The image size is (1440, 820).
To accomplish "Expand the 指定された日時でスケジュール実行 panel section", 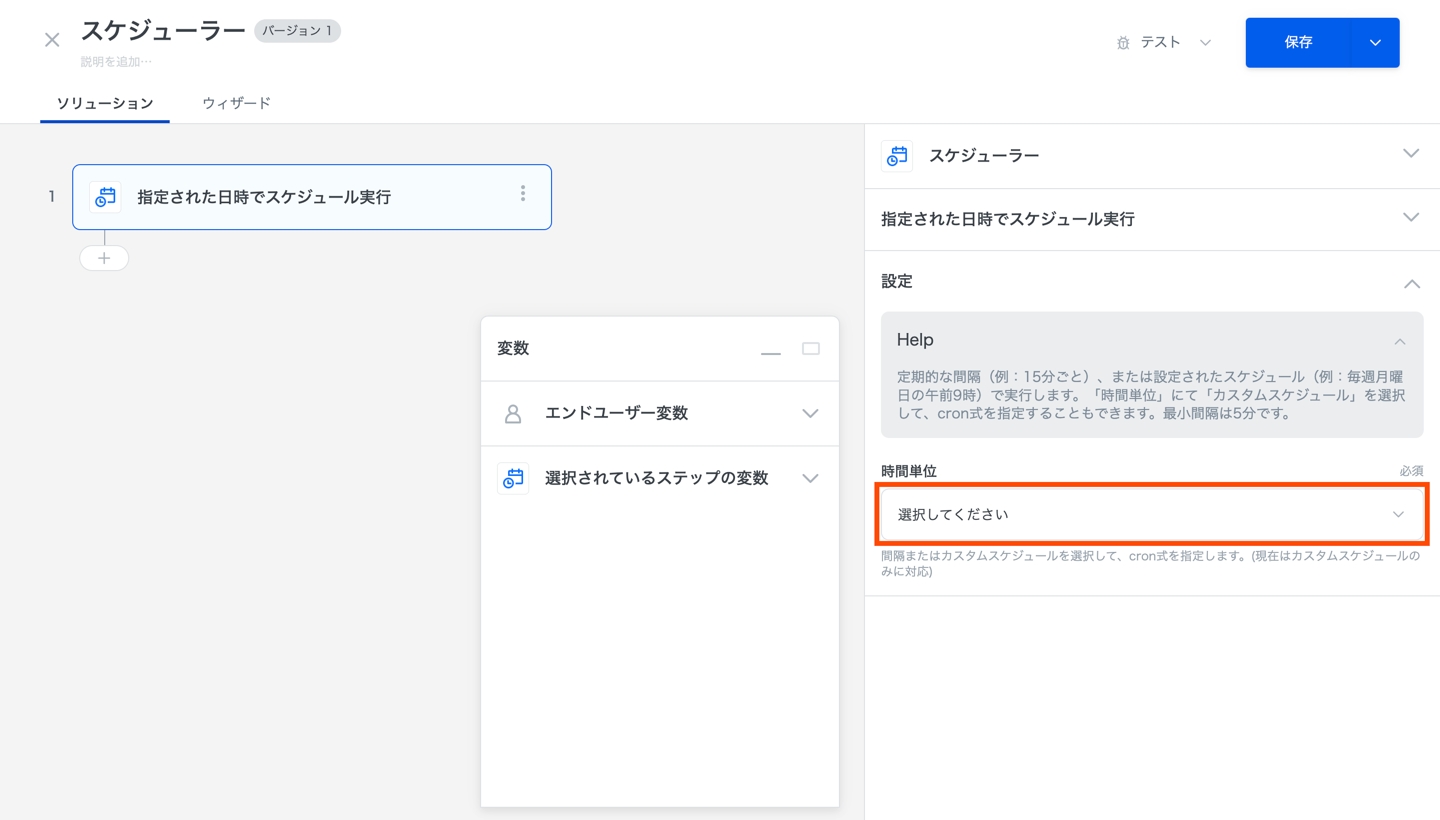I will (x=1411, y=218).
